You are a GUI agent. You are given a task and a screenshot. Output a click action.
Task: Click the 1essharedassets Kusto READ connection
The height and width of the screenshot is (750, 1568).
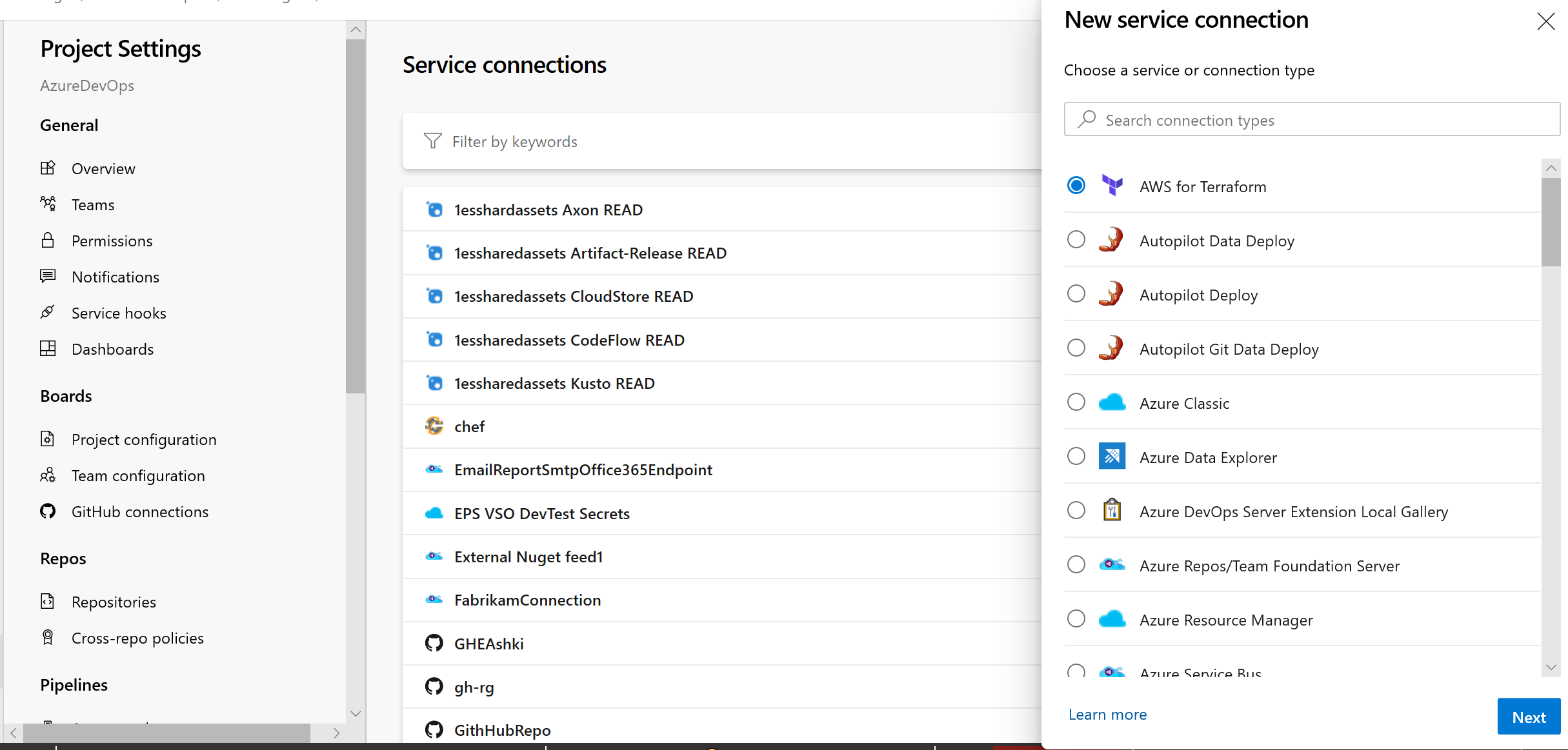(x=553, y=383)
